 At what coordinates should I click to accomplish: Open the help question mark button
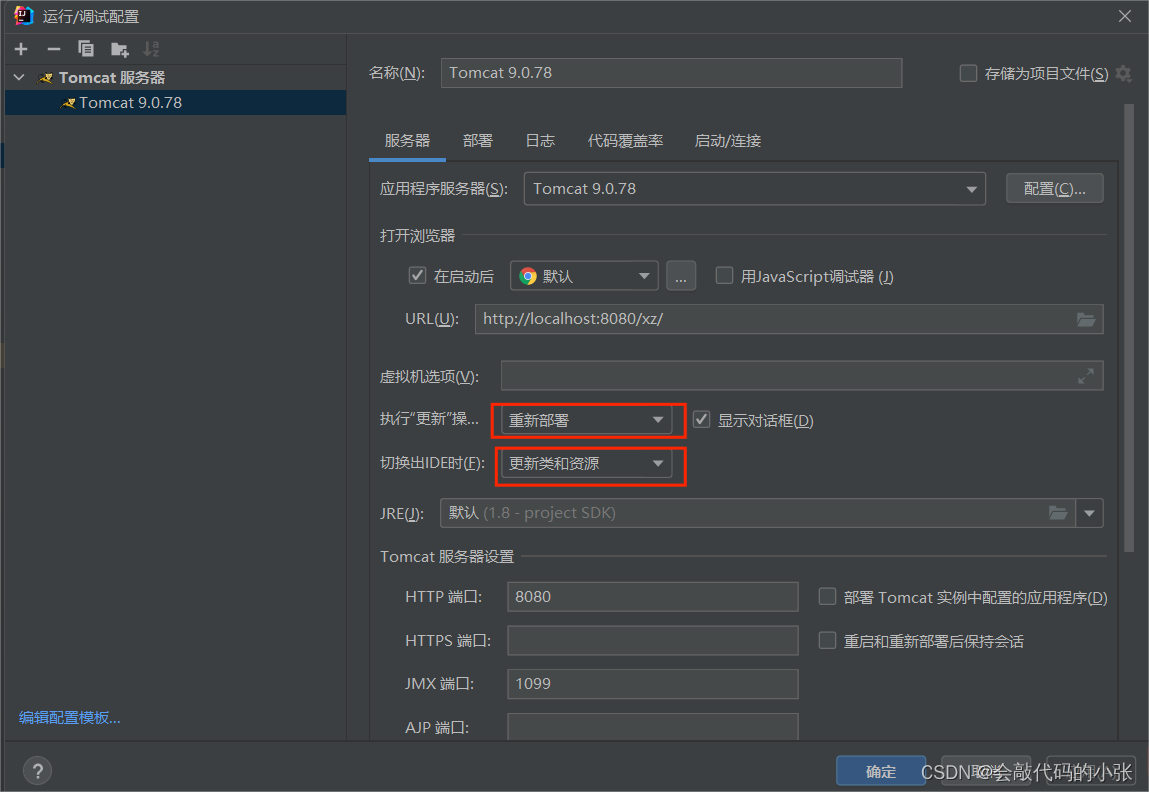tap(37, 770)
